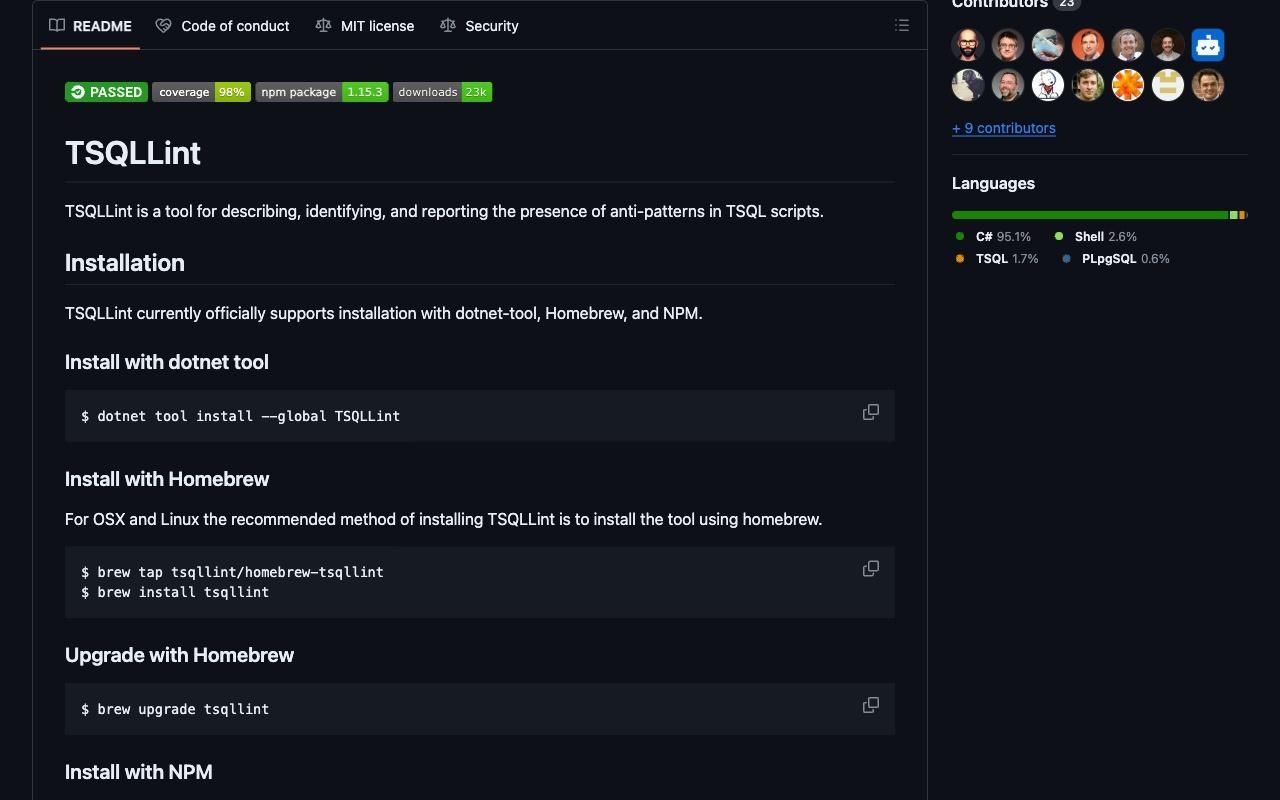Open the README outline list icon
This screenshot has height=800, width=1280.
coord(902,26)
